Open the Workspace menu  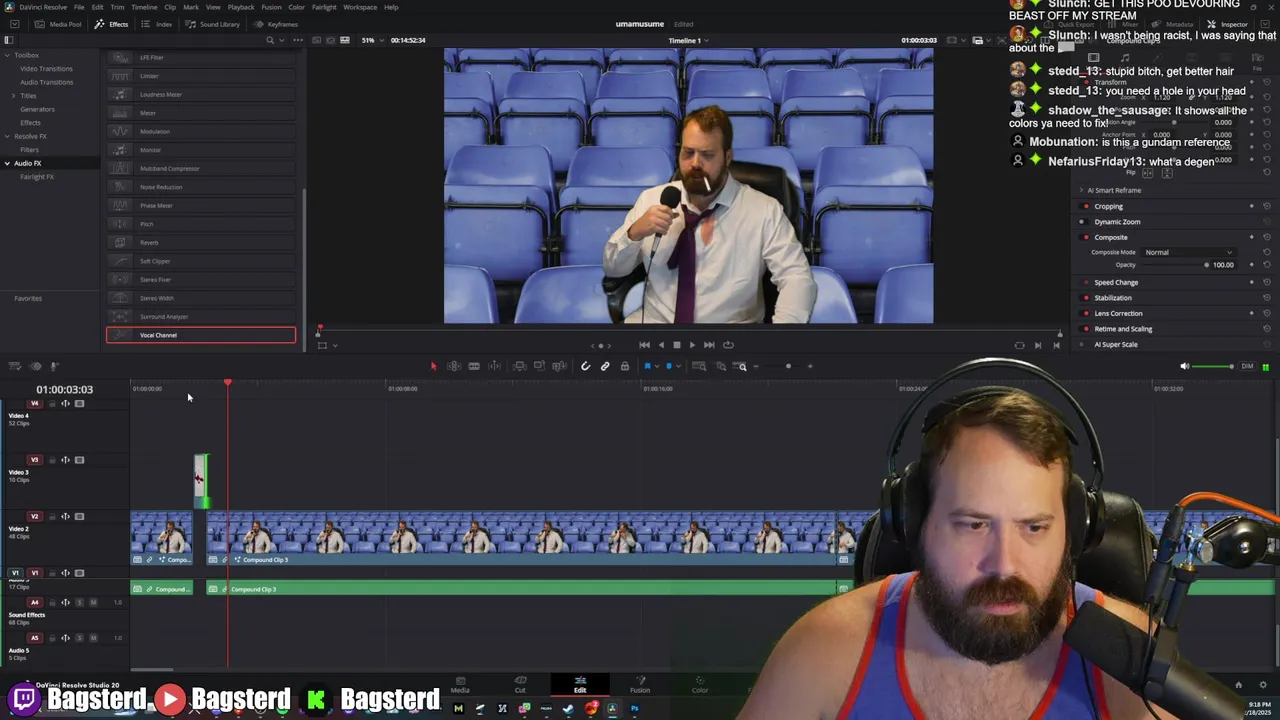360,7
